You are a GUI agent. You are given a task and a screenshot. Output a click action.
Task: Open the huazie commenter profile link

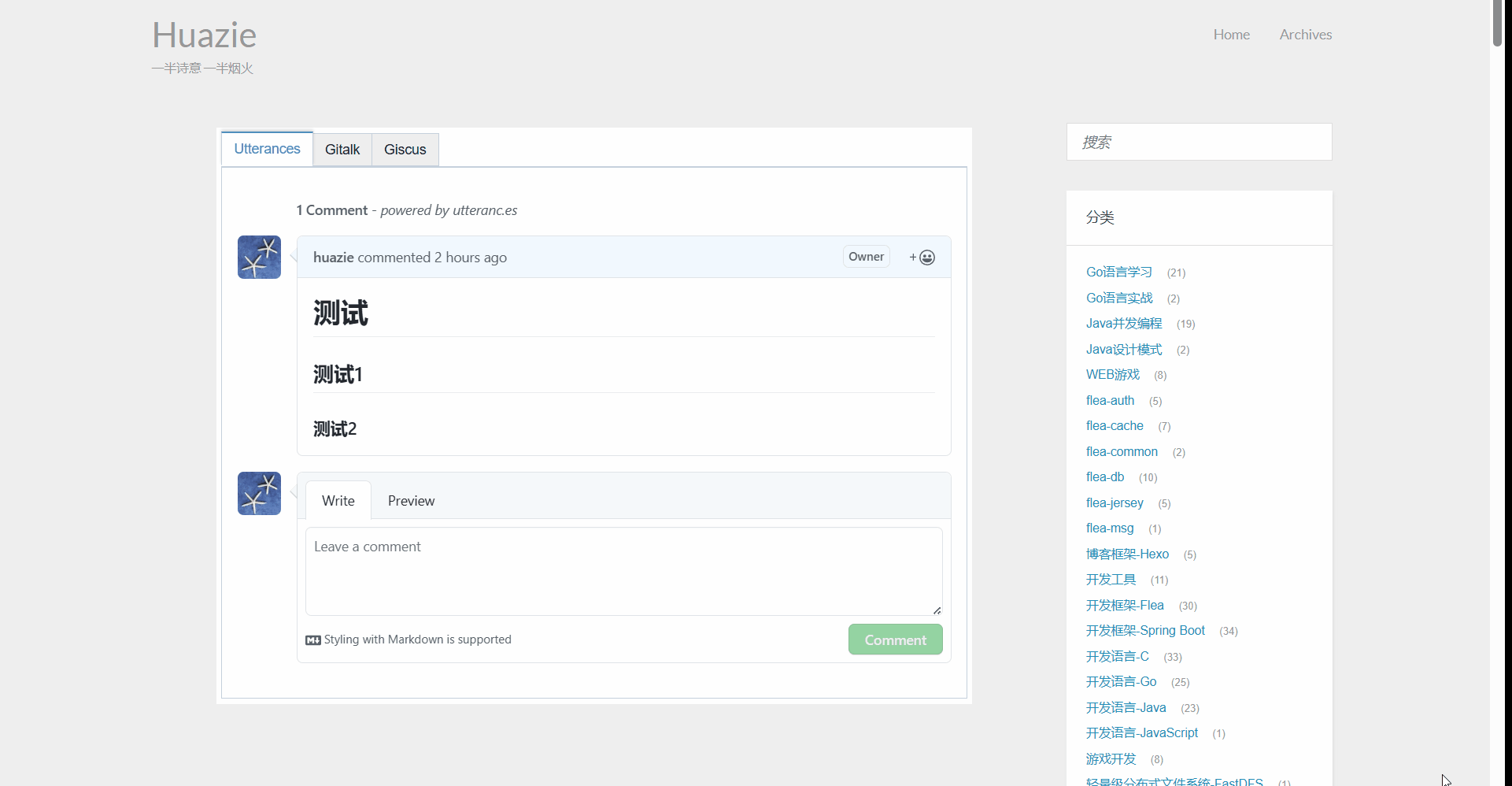tap(333, 258)
